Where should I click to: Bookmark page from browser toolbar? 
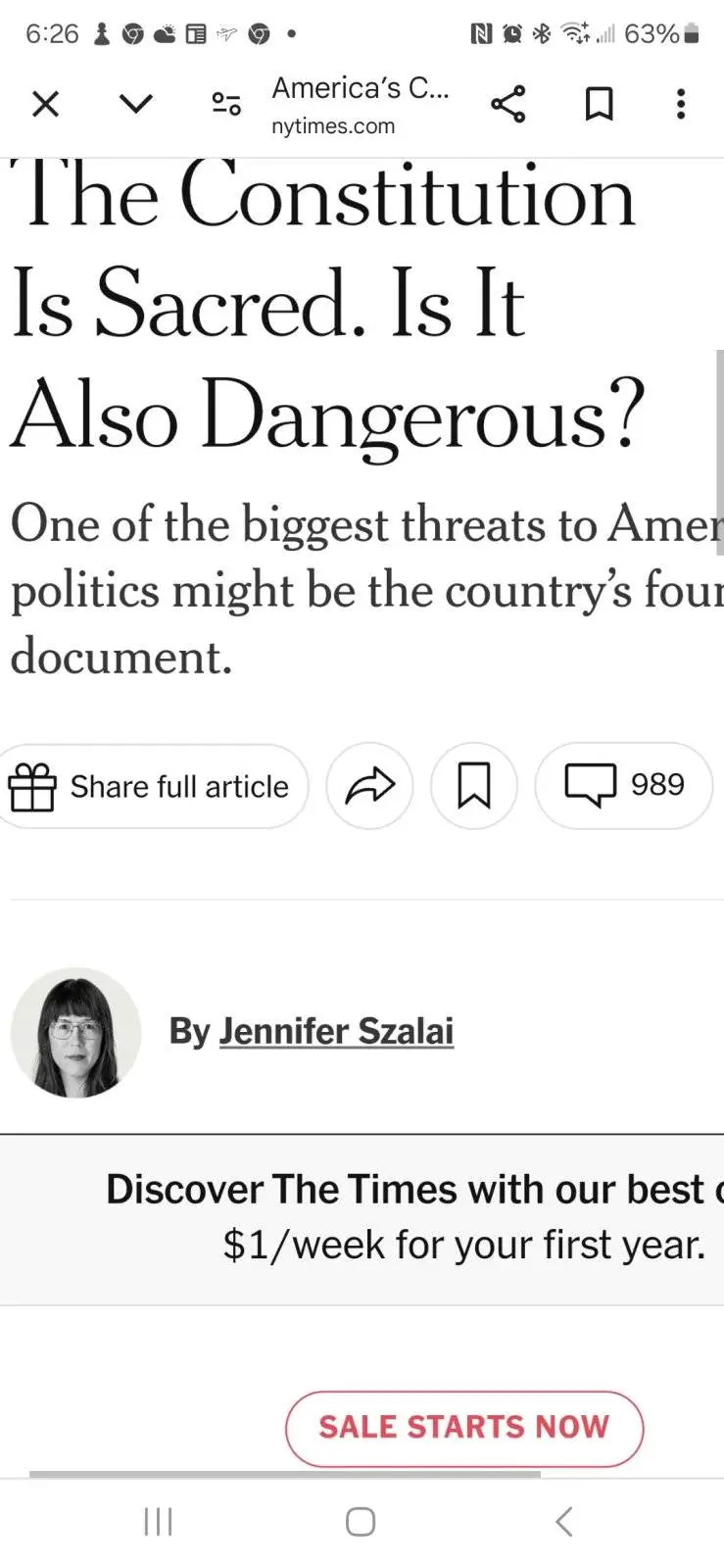599,104
